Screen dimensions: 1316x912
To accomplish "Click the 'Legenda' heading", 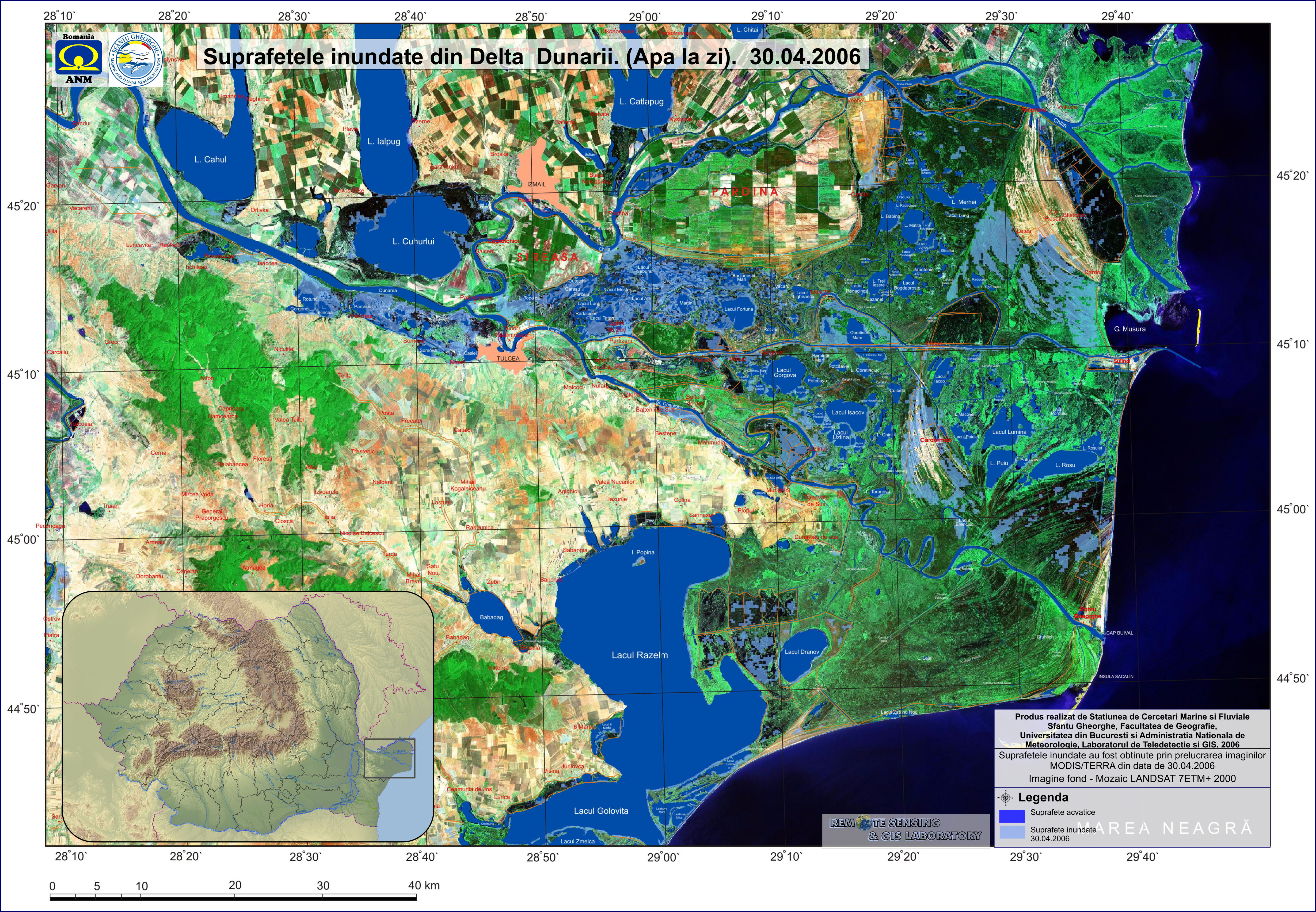I will pyautogui.click(x=1043, y=797).
